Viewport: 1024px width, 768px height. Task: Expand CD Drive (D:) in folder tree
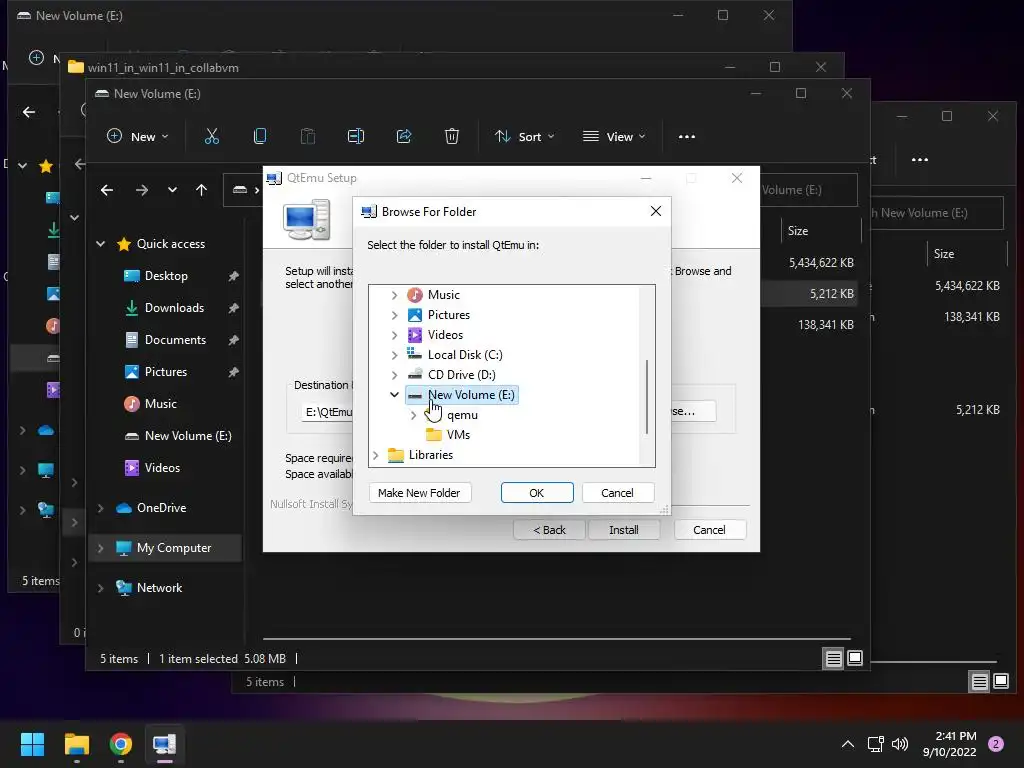click(x=394, y=375)
